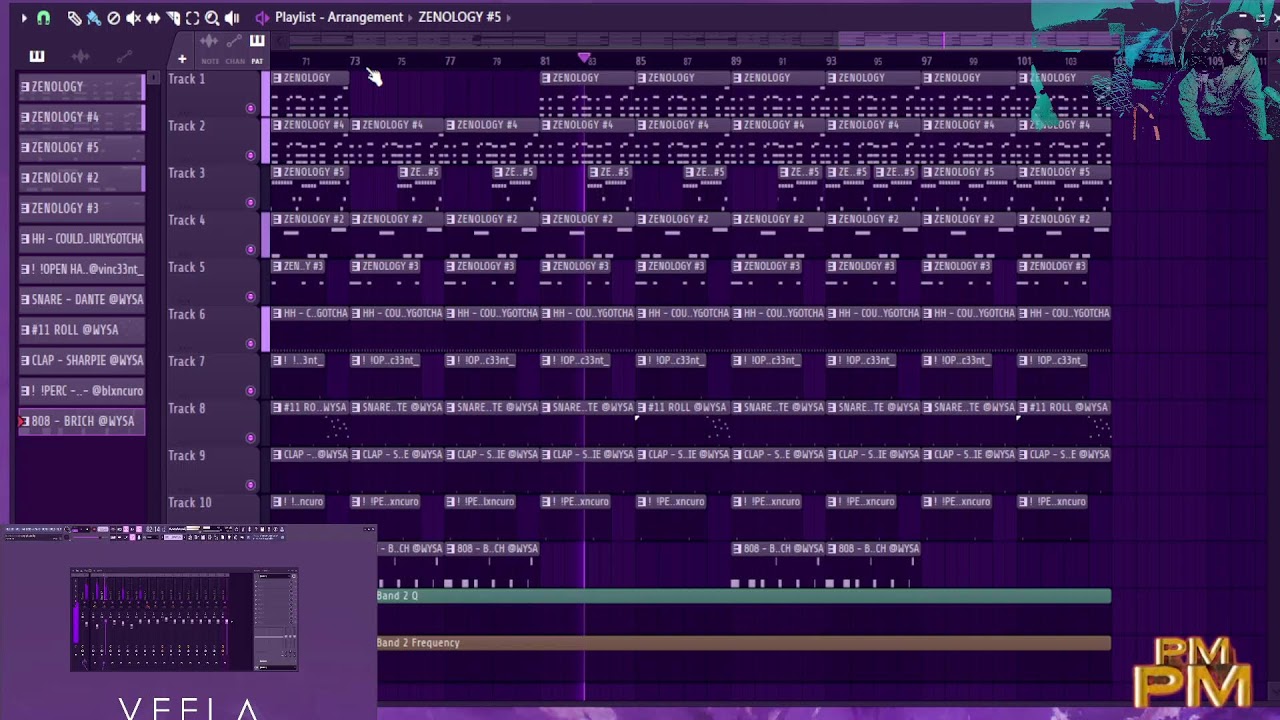Show pattern clips in the picker
1280x720 pixels.
point(37,56)
